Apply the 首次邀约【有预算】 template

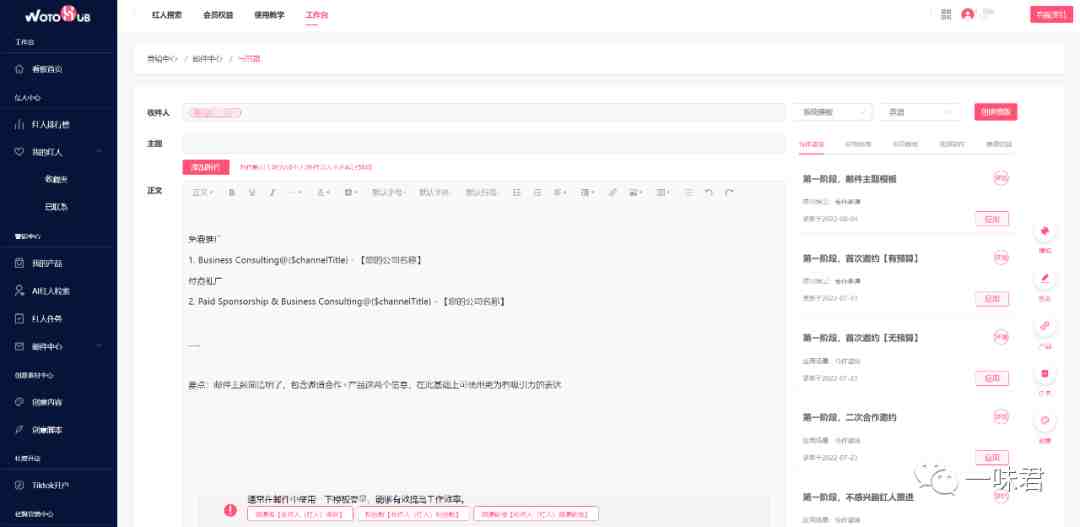[x=992, y=299]
